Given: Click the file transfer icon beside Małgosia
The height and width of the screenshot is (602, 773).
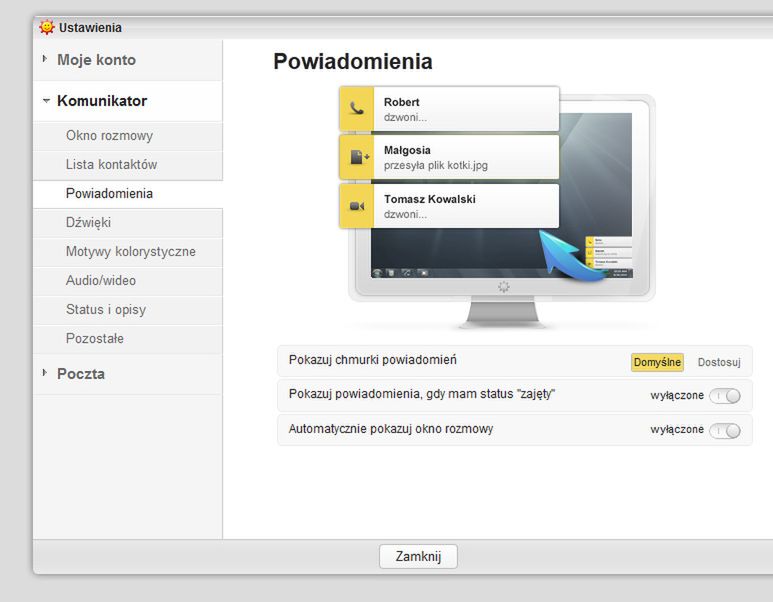Looking at the screenshot, I should 359,157.
